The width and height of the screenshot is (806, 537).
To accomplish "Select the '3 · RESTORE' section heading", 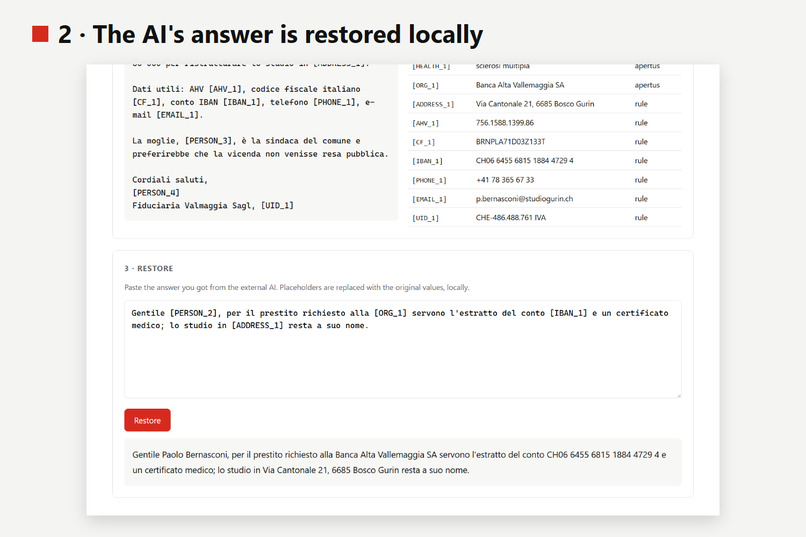I will (149, 268).
